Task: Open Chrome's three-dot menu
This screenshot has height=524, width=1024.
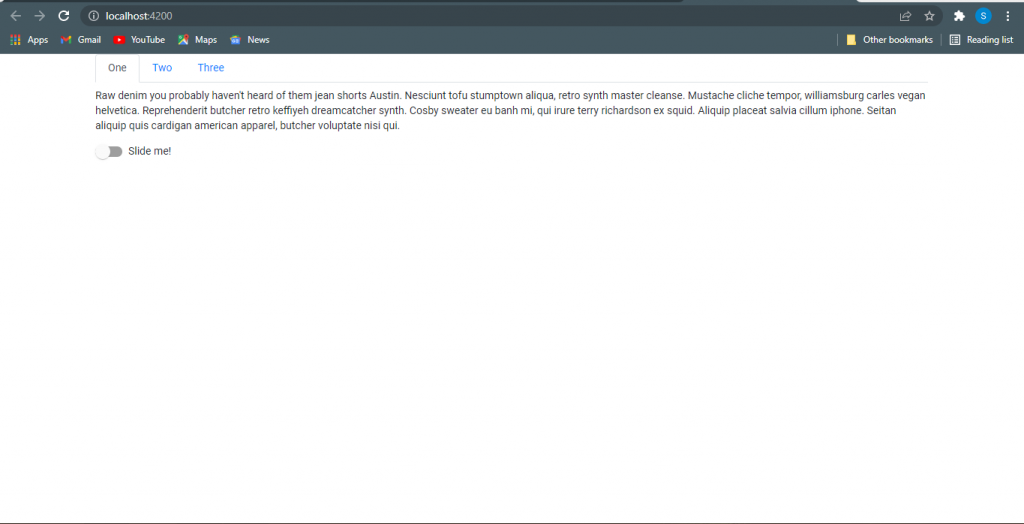Action: (x=1007, y=16)
